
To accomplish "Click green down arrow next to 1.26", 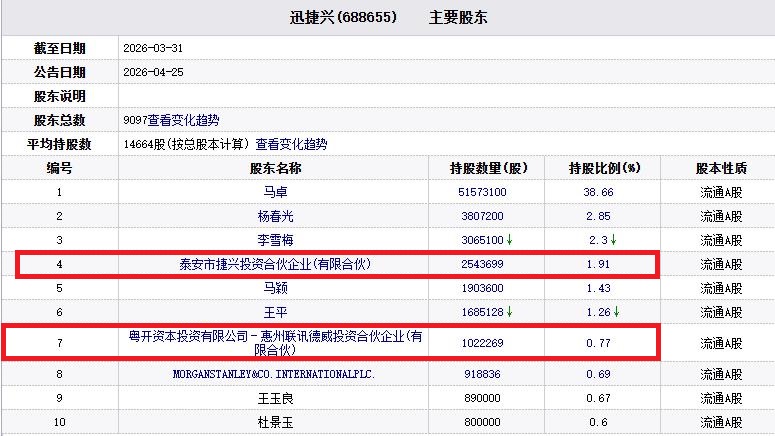I will coord(616,312).
